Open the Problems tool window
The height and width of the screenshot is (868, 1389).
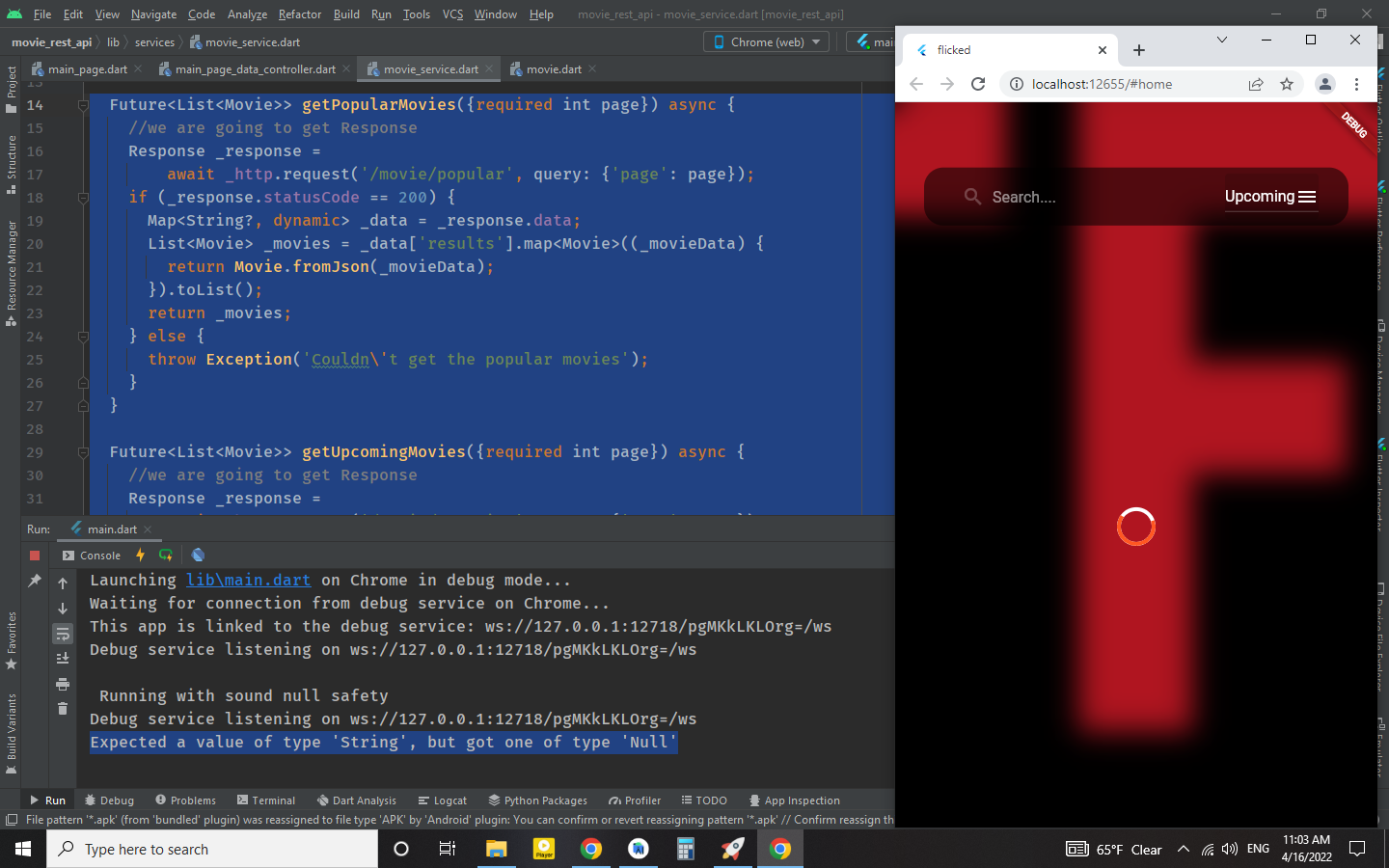click(185, 800)
